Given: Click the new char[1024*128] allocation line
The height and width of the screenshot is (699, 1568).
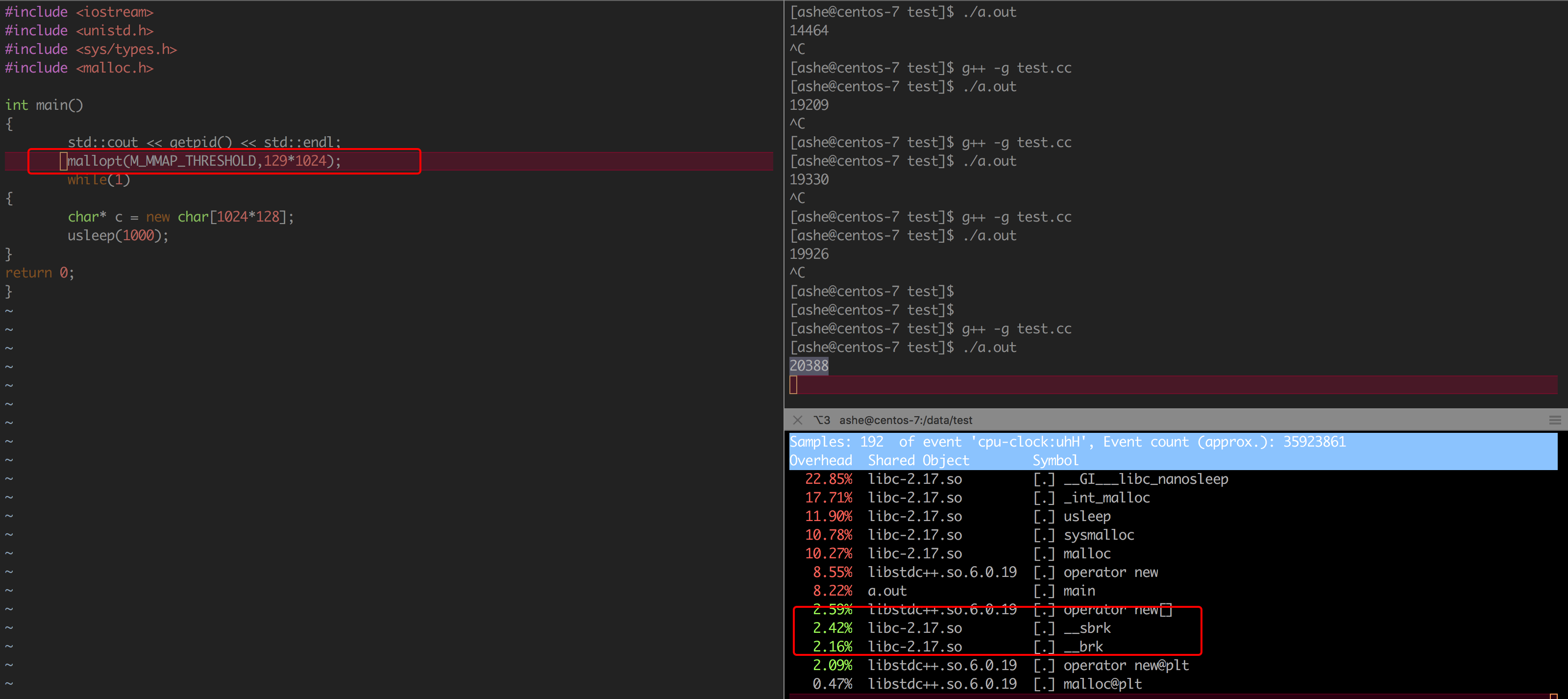Looking at the screenshot, I should 180,217.
